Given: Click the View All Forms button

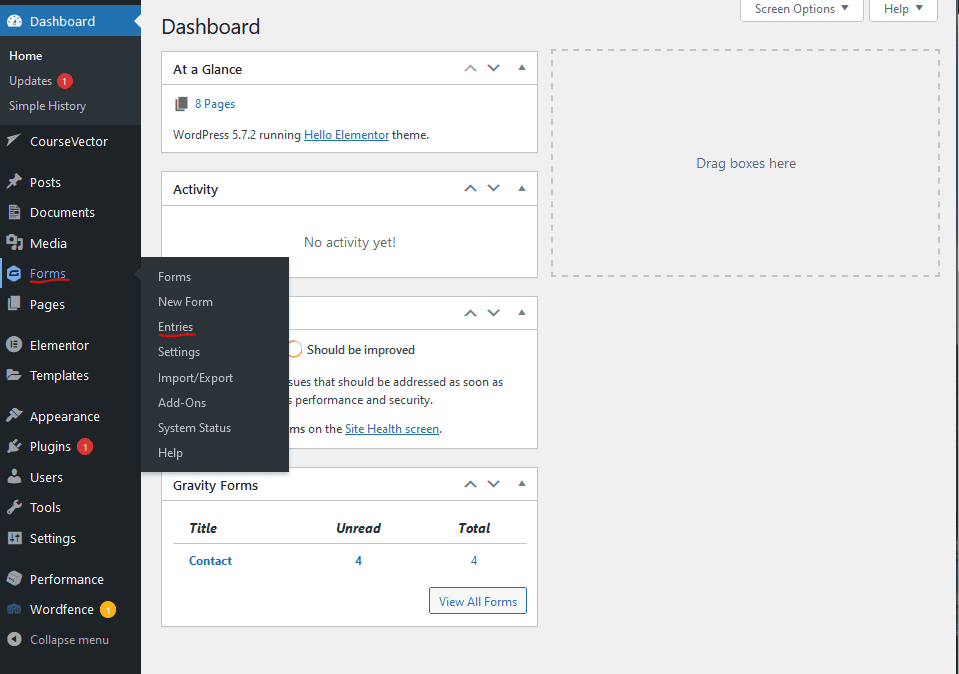Looking at the screenshot, I should coord(478,601).
